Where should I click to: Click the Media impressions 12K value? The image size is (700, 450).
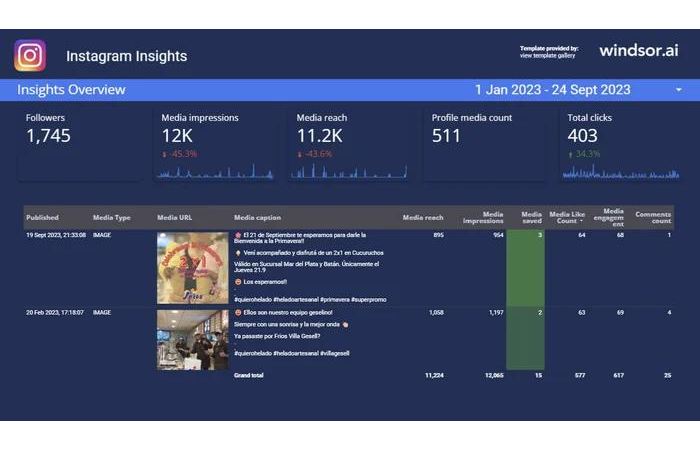[177, 136]
